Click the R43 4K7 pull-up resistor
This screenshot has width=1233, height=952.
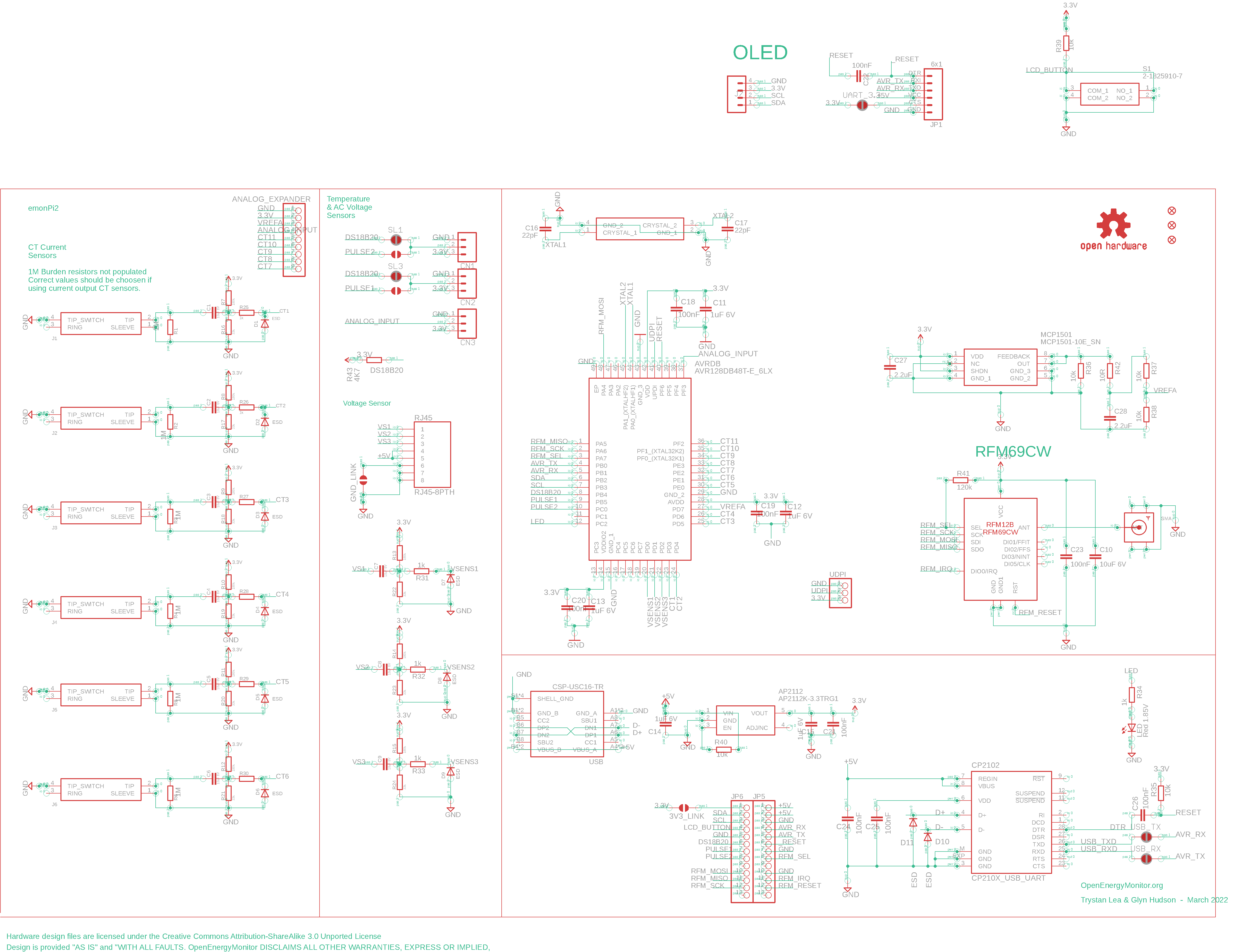(x=374, y=359)
